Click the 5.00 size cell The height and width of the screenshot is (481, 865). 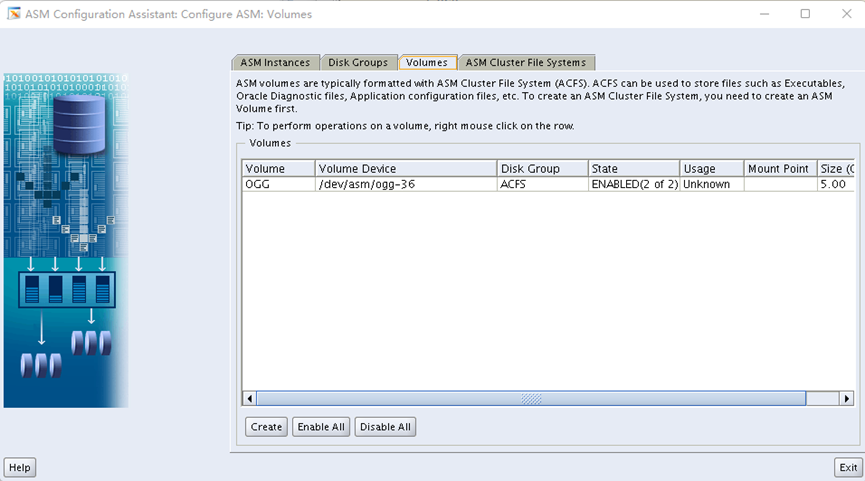pyautogui.click(x=836, y=184)
